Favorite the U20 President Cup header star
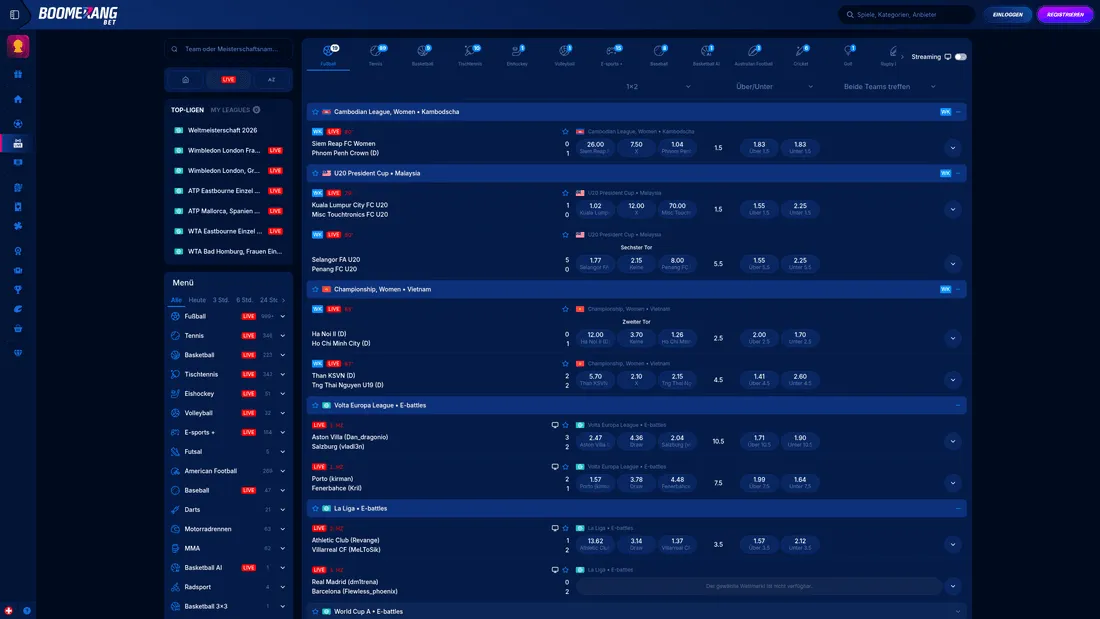 click(x=315, y=173)
